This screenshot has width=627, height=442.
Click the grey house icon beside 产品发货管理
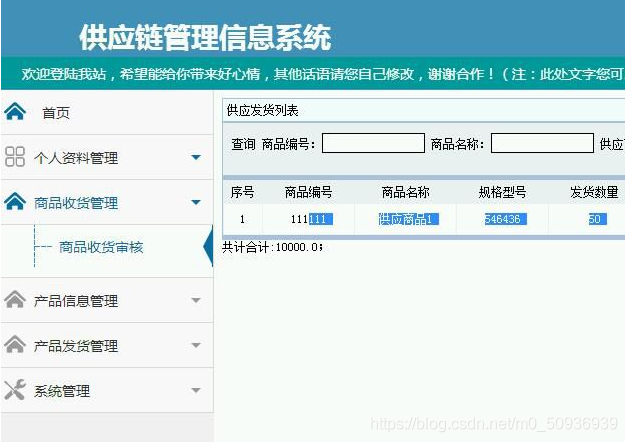point(15,344)
